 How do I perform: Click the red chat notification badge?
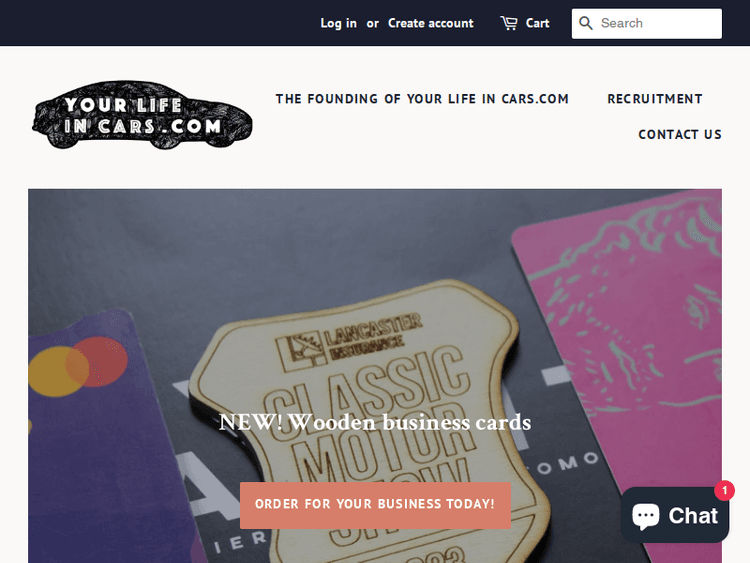click(724, 490)
